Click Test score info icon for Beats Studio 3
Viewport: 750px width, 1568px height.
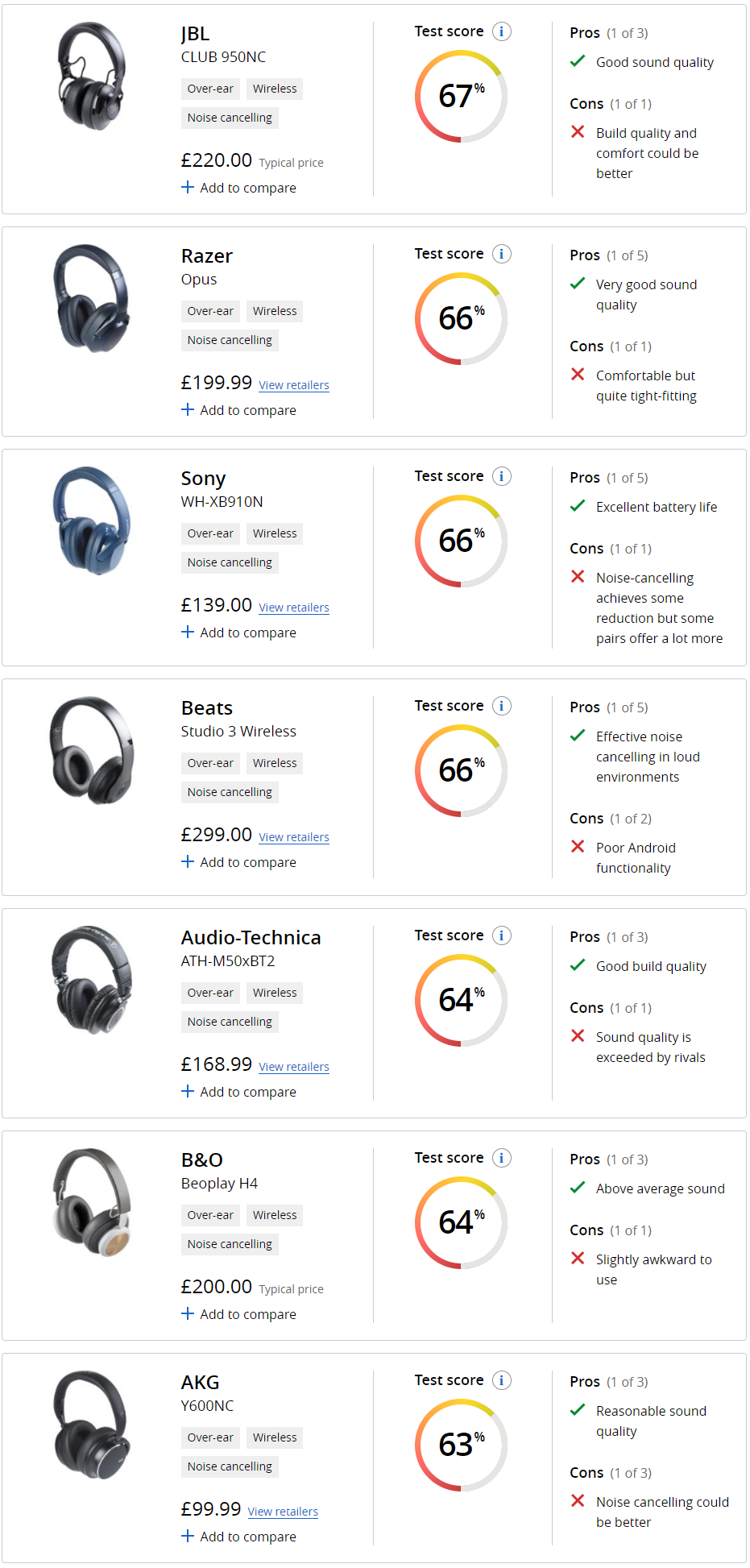pyautogui.click(x=502, y=707)
